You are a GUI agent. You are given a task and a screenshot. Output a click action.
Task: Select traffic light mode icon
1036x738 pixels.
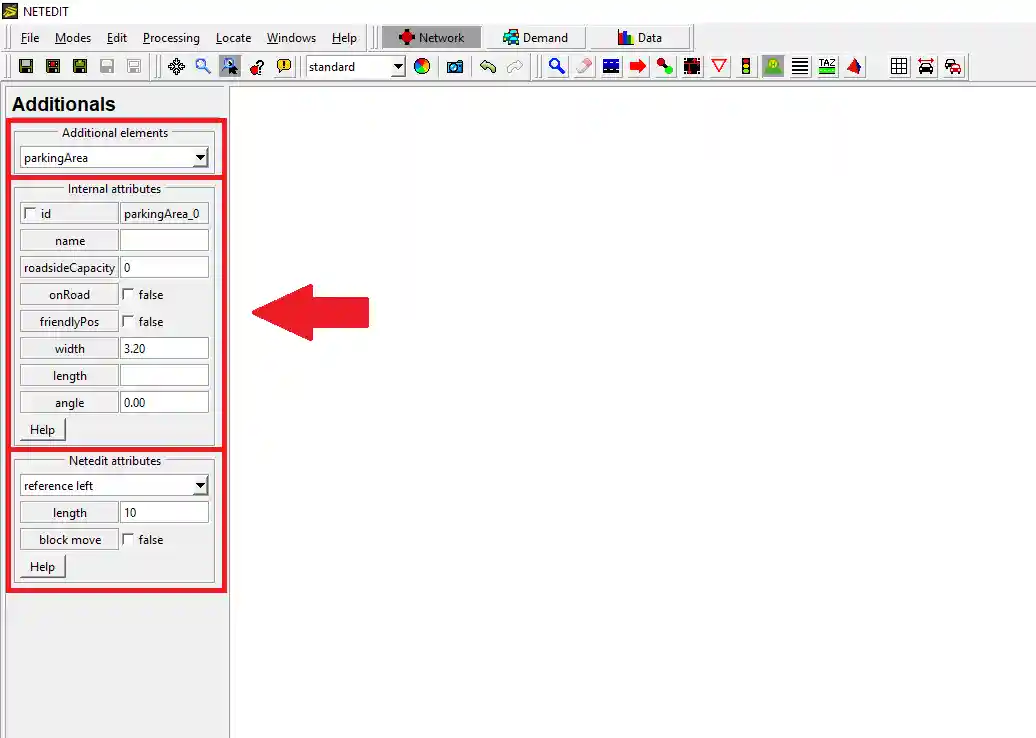[x=746, y=67]
